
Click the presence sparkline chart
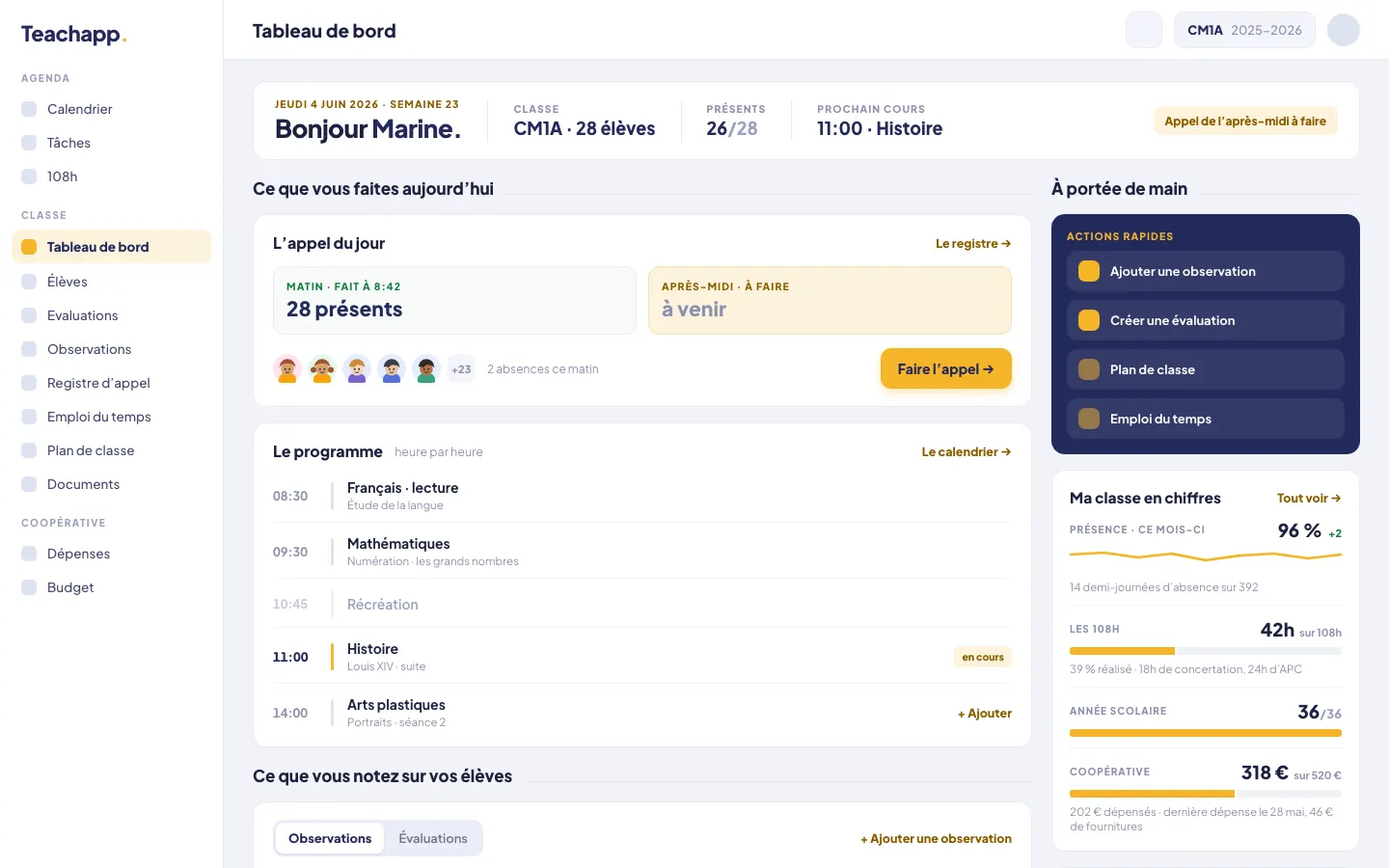point(1206,556)
